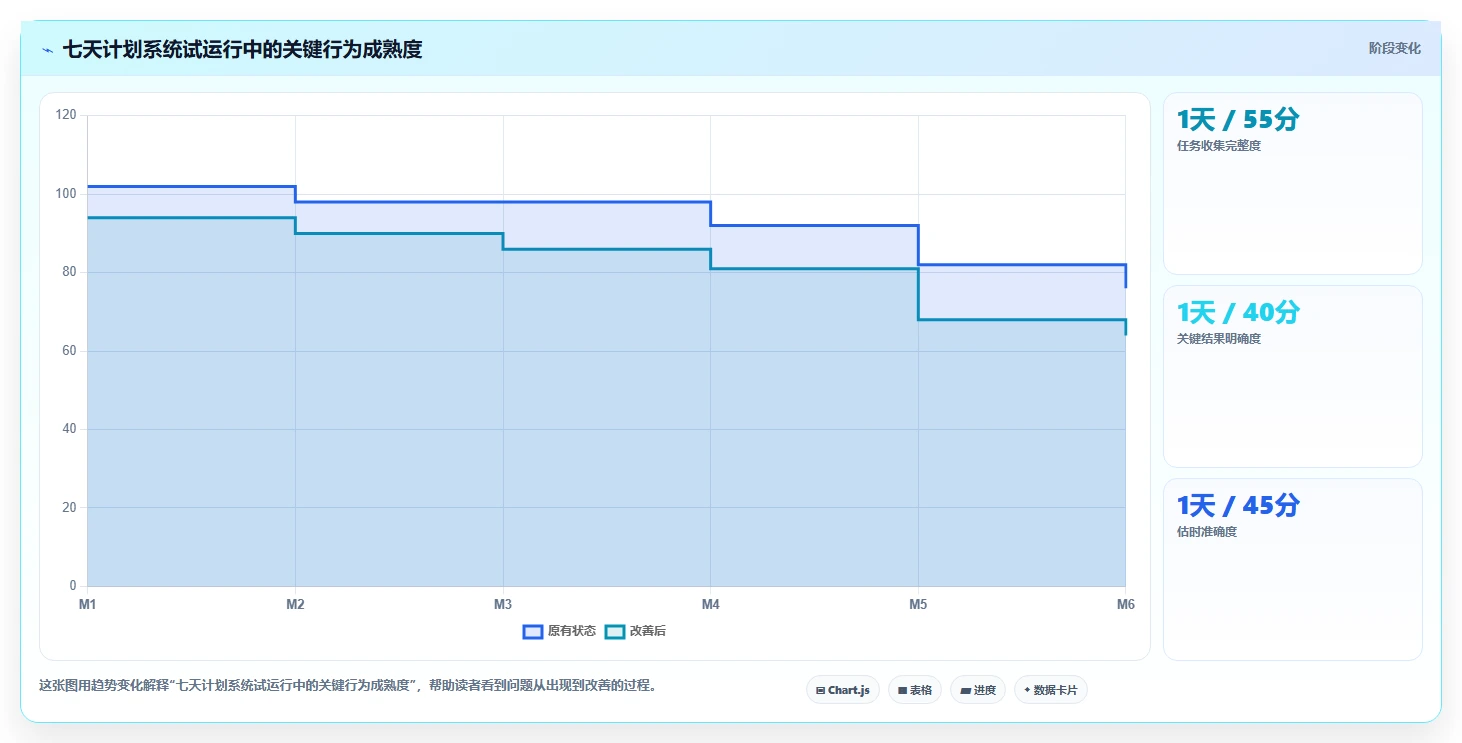Toggle the 原有状态 legend series
Screen dimensions: 1462x743
coord(559,631)
